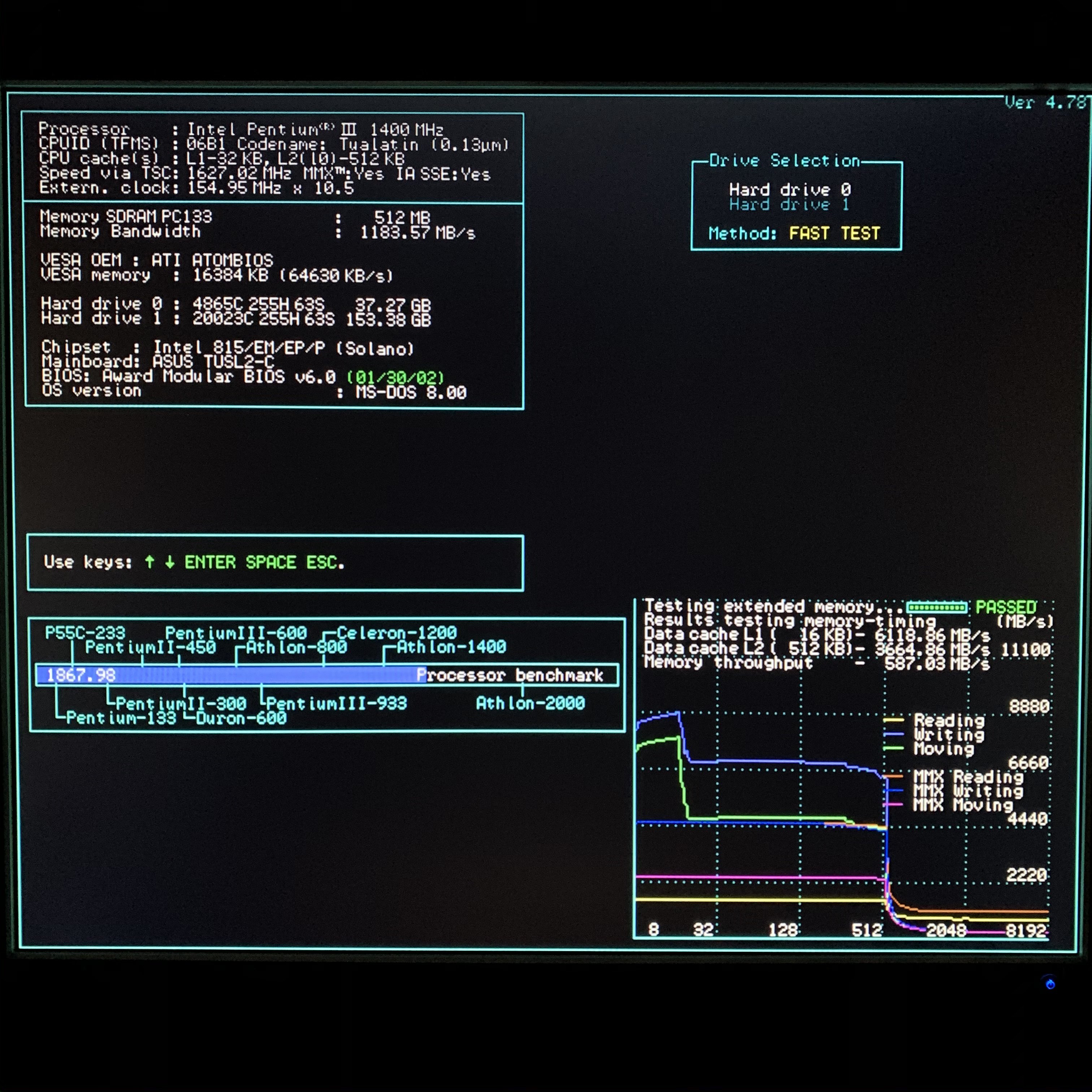Click the FAST TEST method label

(834, 233)
